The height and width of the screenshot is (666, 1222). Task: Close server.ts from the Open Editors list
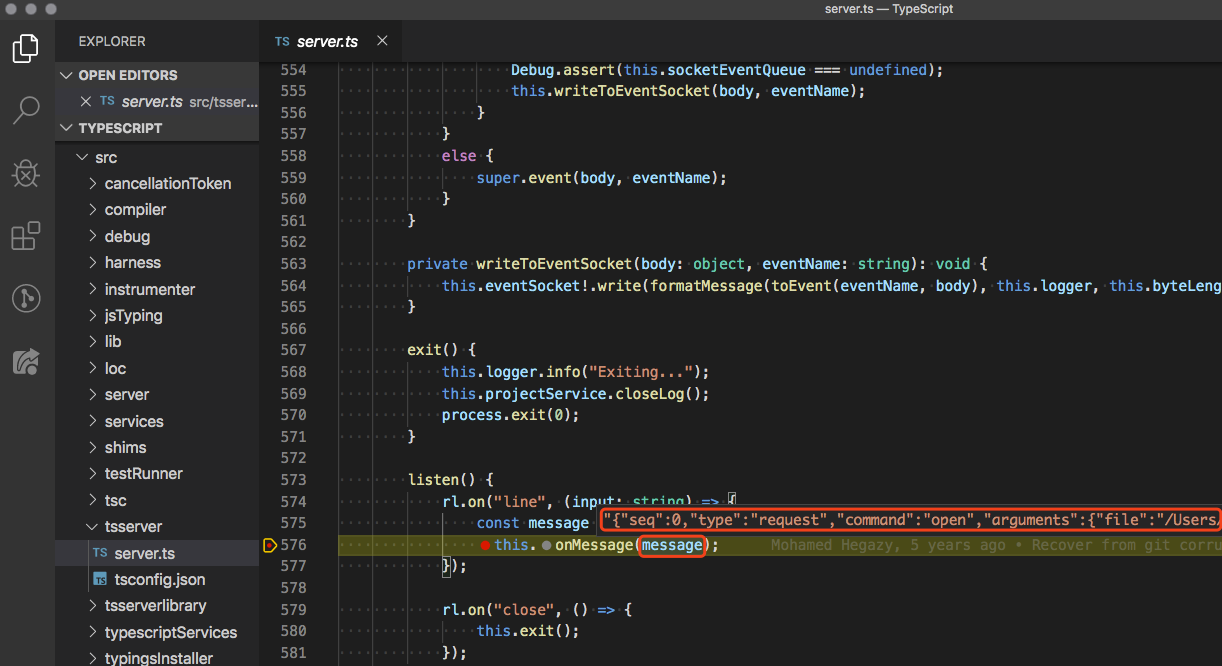pyautogui.click(x=85, y=101)
